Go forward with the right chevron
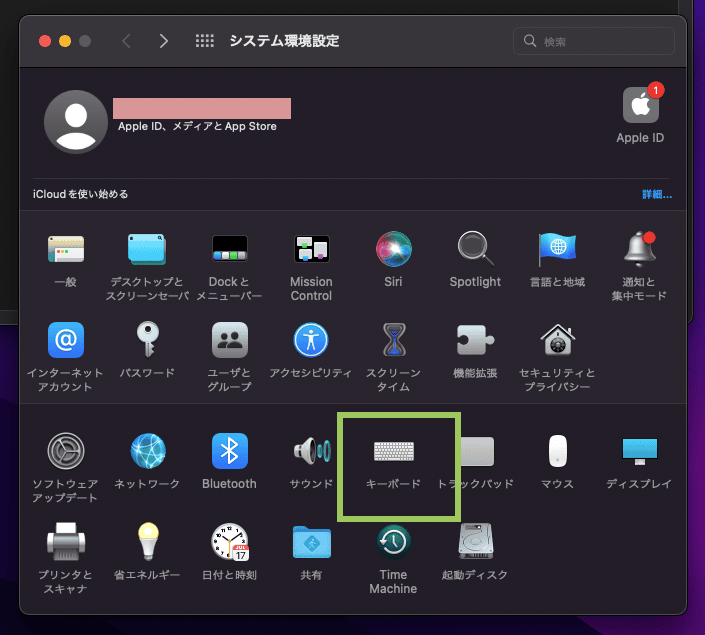The image size is (705, 635). tap(164, 41)
